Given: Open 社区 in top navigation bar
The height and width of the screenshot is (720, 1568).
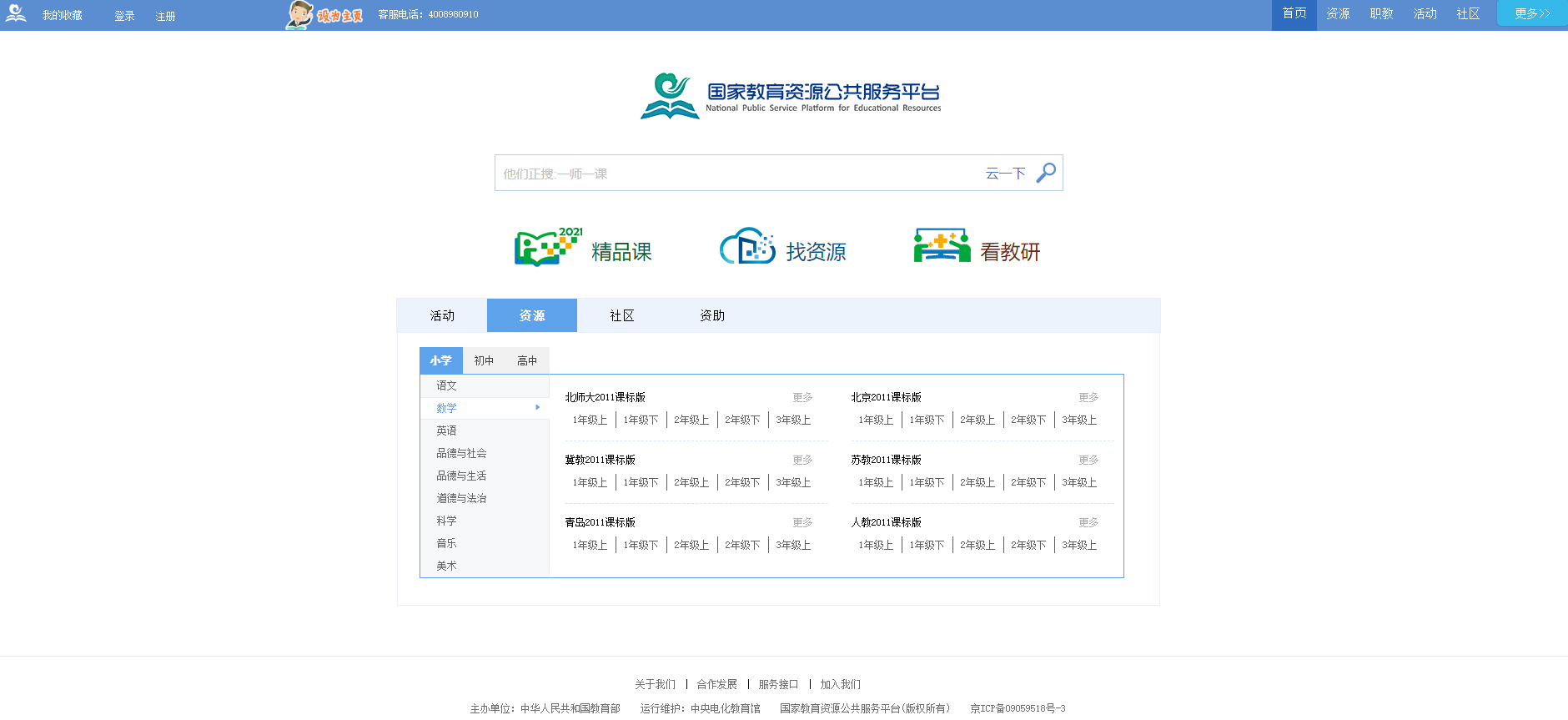Looking at the screenshot, I should coord(1468,14).
